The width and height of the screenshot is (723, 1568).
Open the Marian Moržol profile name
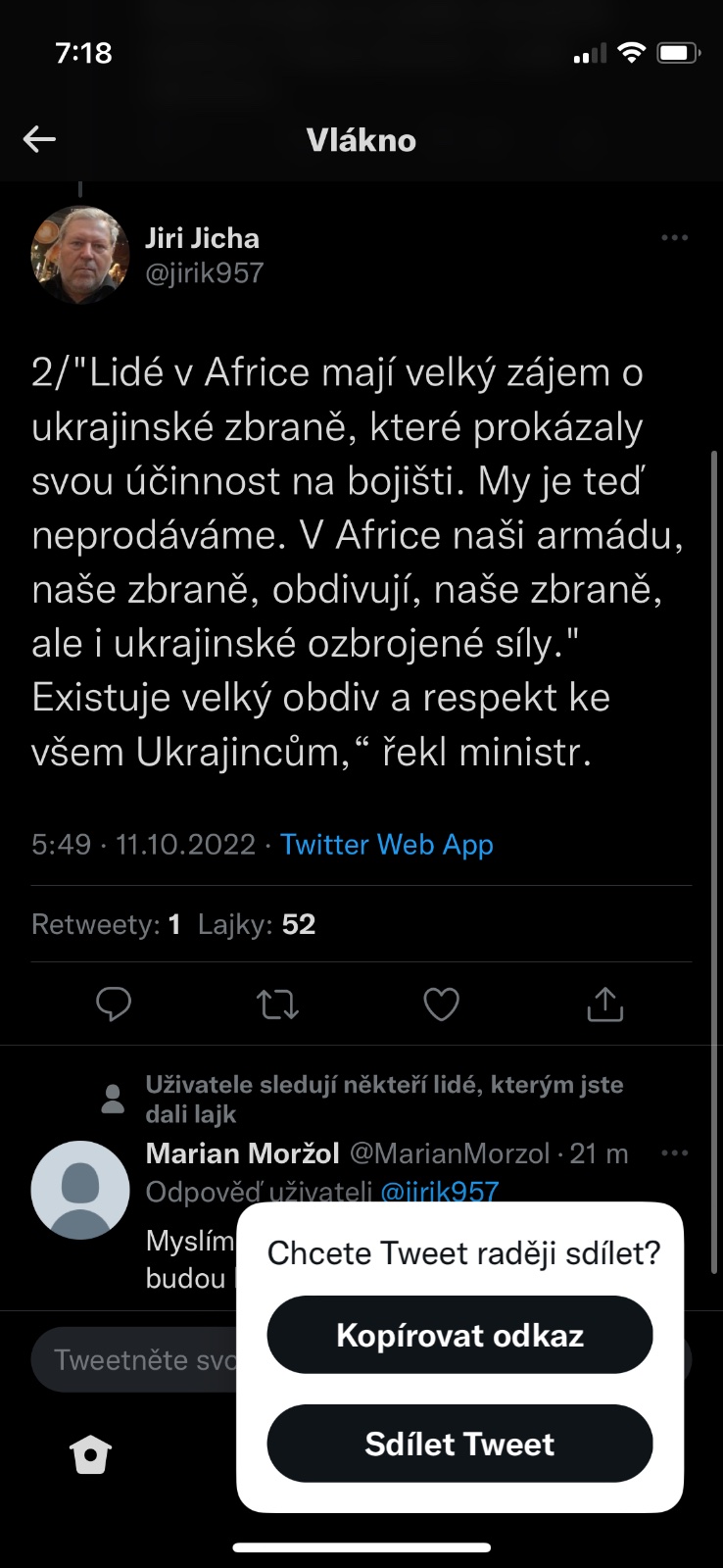242,1153
